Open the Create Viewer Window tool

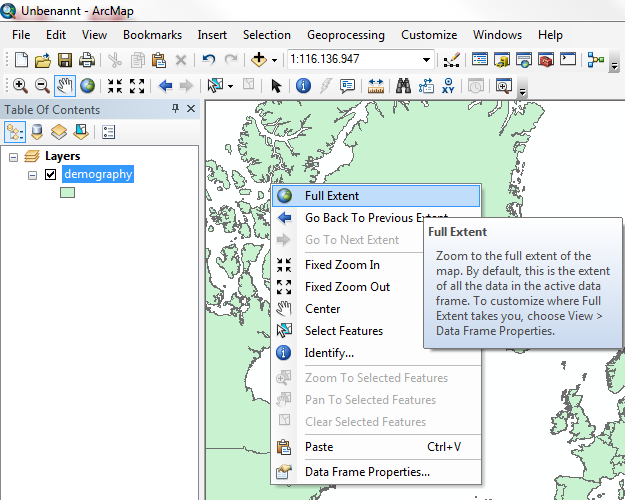click(x=504, y=86)
